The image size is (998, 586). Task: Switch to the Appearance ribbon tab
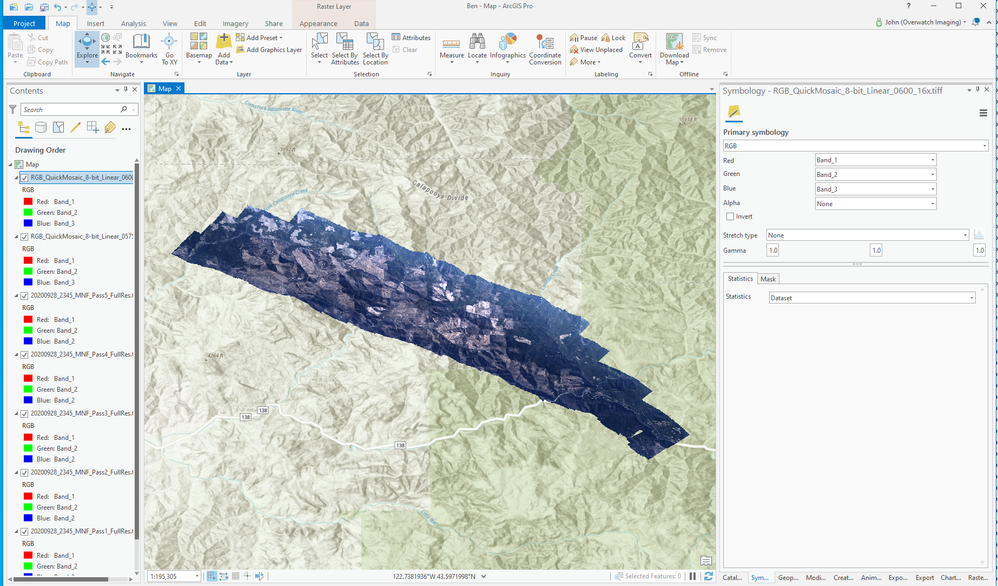coord(318,24)
